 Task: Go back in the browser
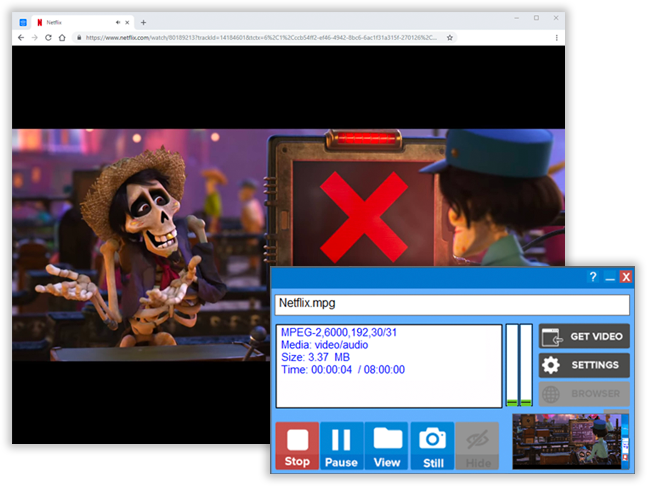point(21,38)
